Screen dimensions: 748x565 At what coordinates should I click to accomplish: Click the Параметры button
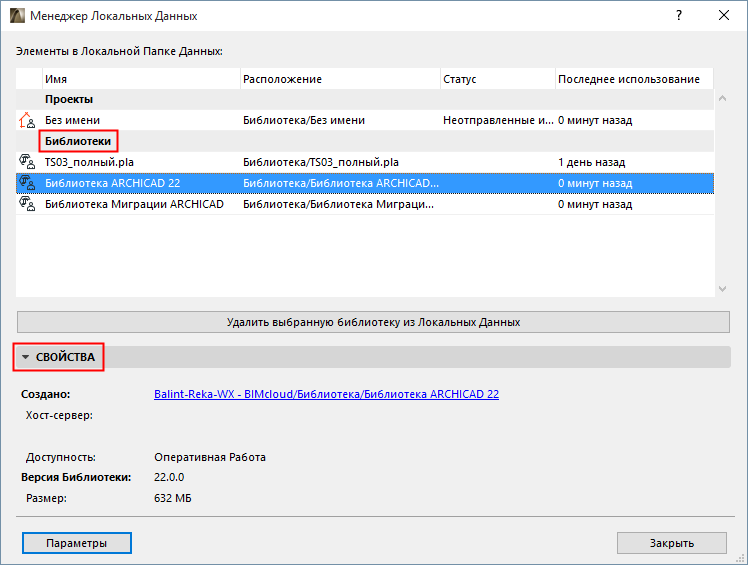tap(76, 543)
